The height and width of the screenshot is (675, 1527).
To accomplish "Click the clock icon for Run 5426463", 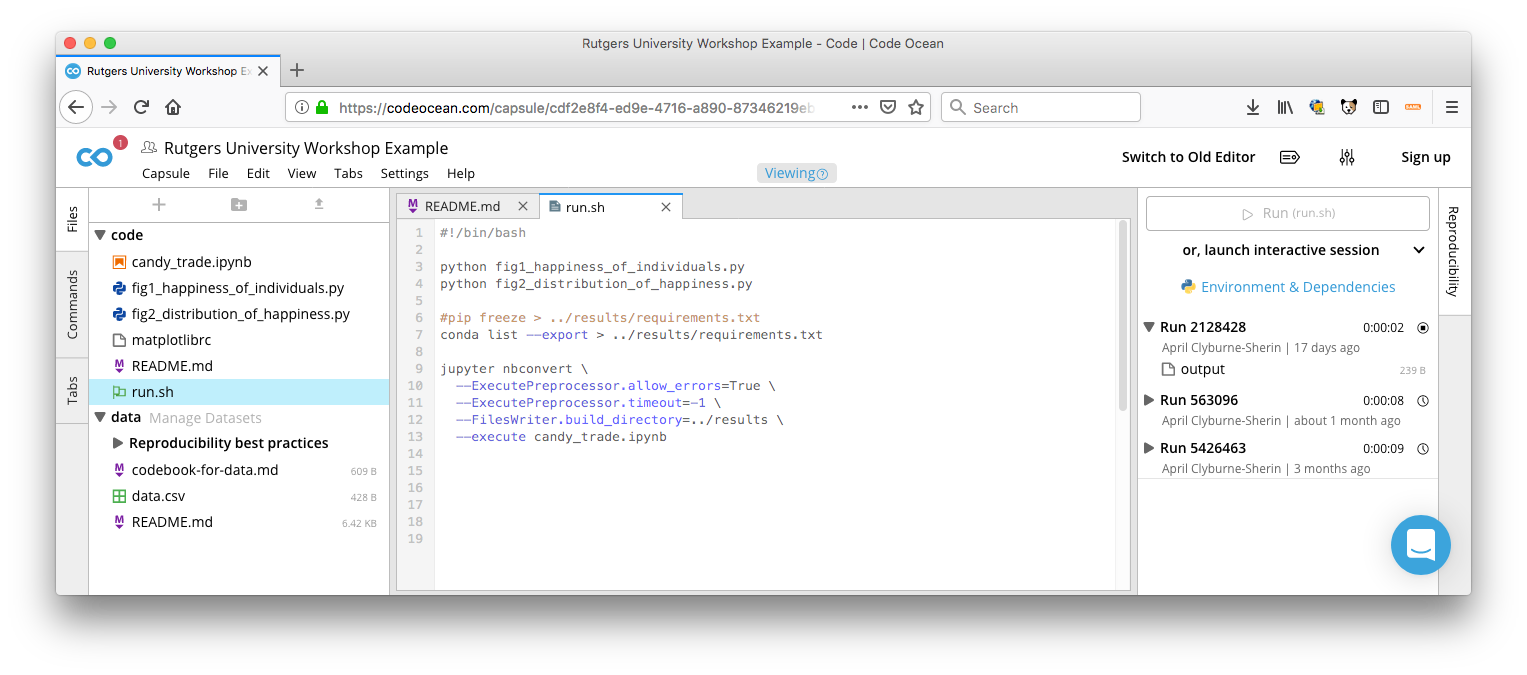I will [1423, 448].
